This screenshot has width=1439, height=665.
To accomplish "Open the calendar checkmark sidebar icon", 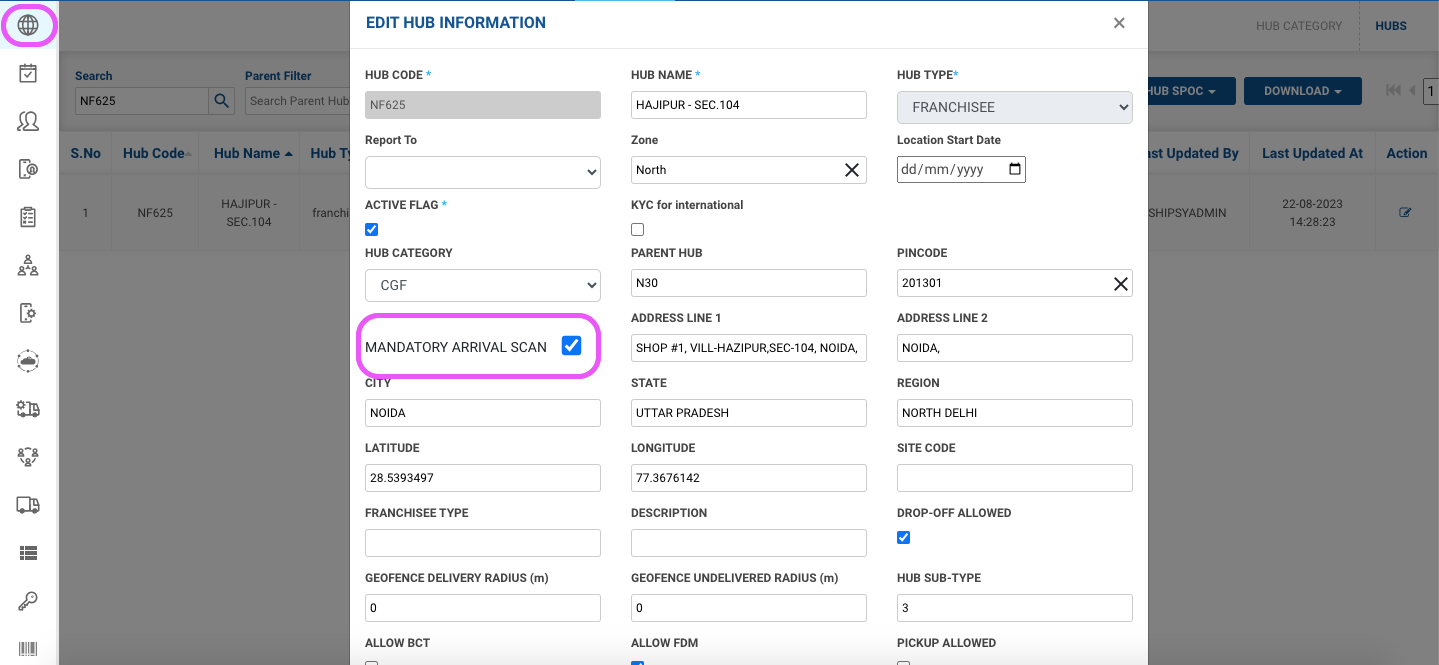I will pyautogui.click(x=28, y=73).
